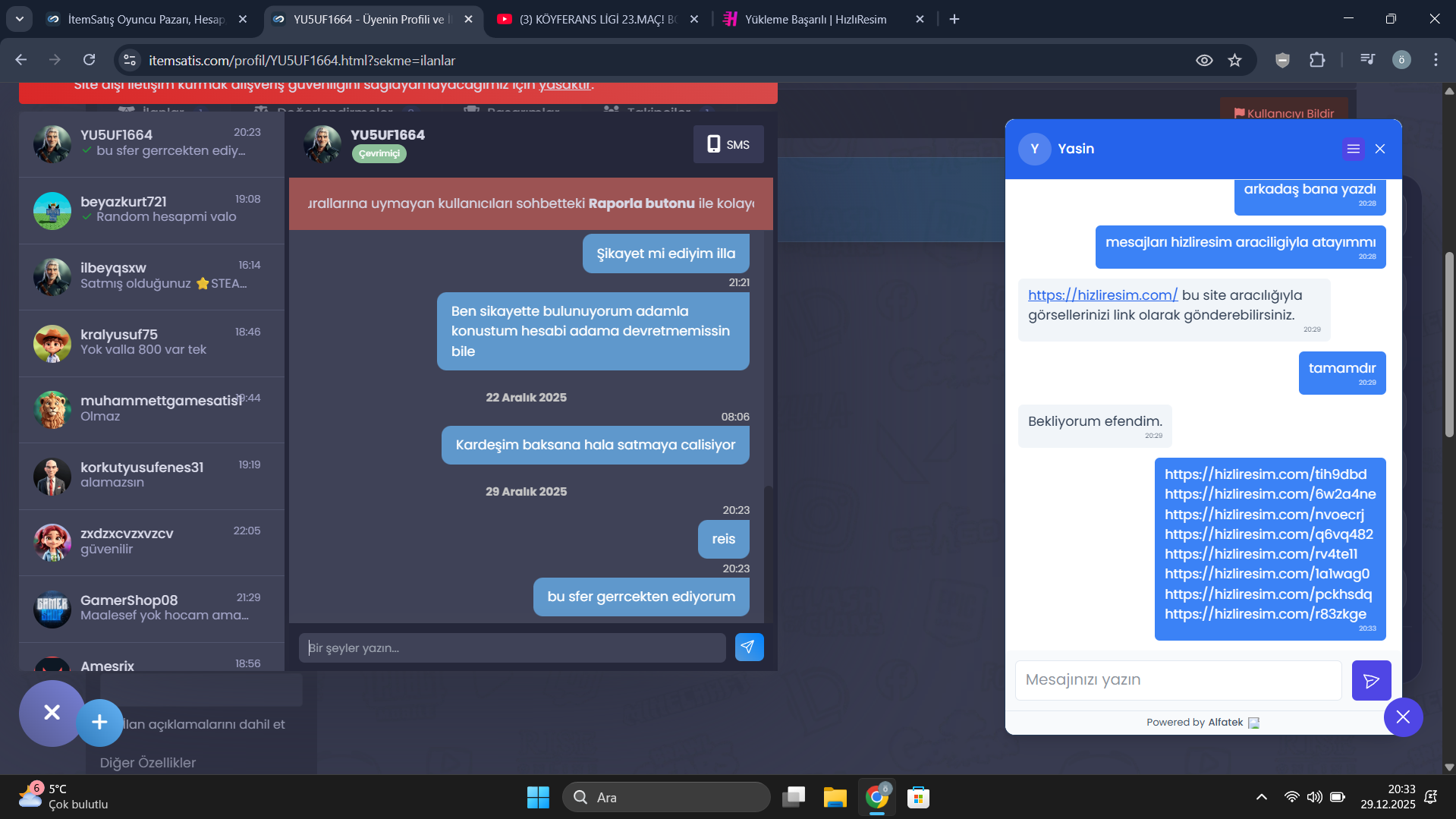Click the blue plus floating button
1456x819 pixels.
click(x=99, y=722)
